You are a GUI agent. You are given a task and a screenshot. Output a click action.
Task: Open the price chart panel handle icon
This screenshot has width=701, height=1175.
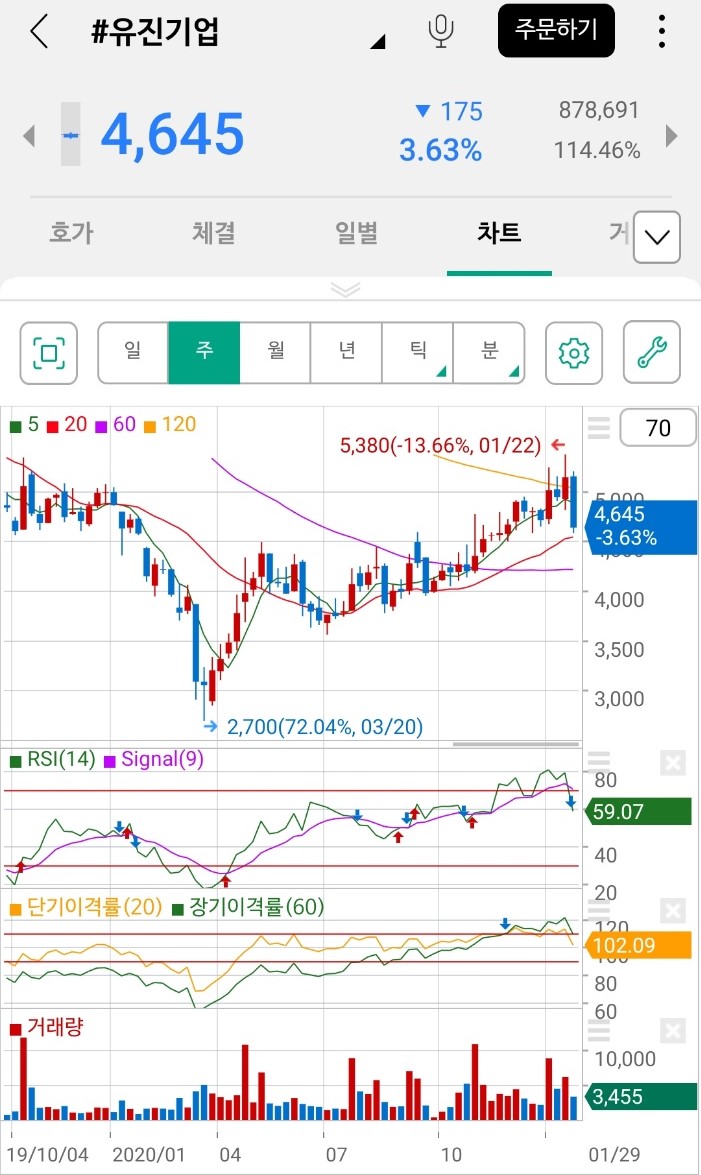pyautogui.click(x=598, y=428)
